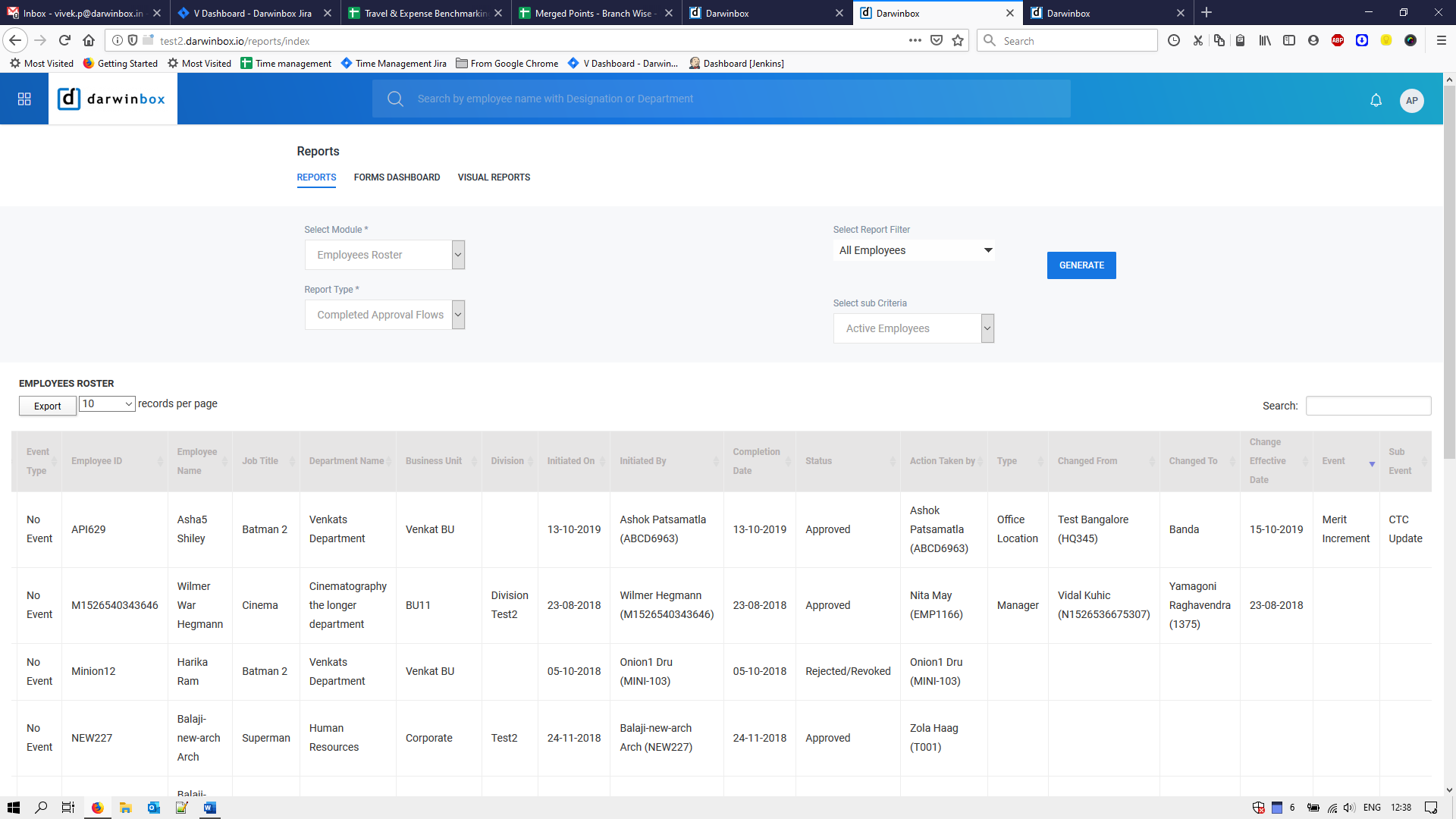Image resolution: width=1456 pixels, height=819 pixels.
Task: Open Firefox hamburger menu icon
Action: (1441, 41)
